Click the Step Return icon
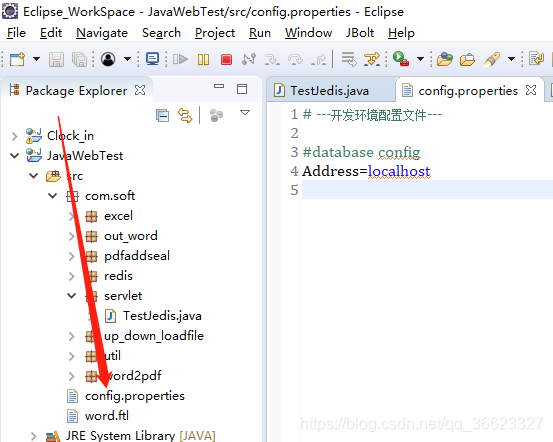The image size is (553, 442). 318,59
